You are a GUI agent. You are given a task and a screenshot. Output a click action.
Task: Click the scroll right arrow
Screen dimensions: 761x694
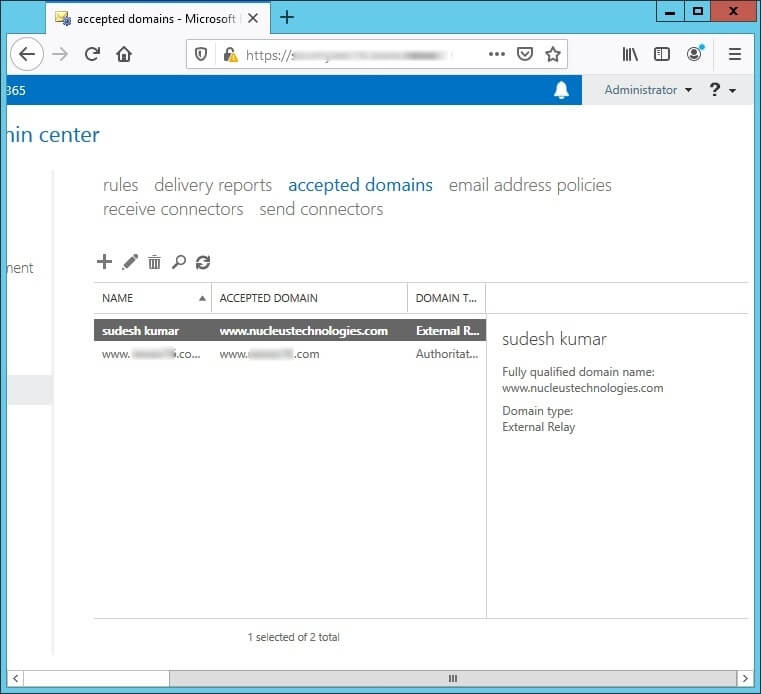(745, 678)
